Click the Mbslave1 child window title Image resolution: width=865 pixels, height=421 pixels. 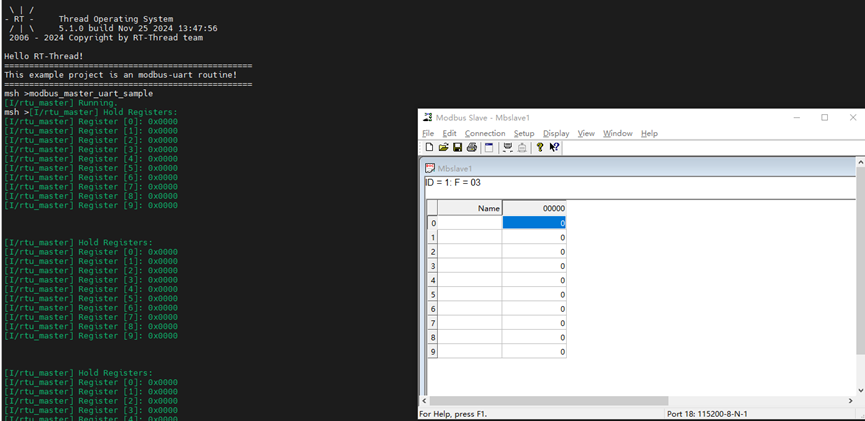point(455,168)
